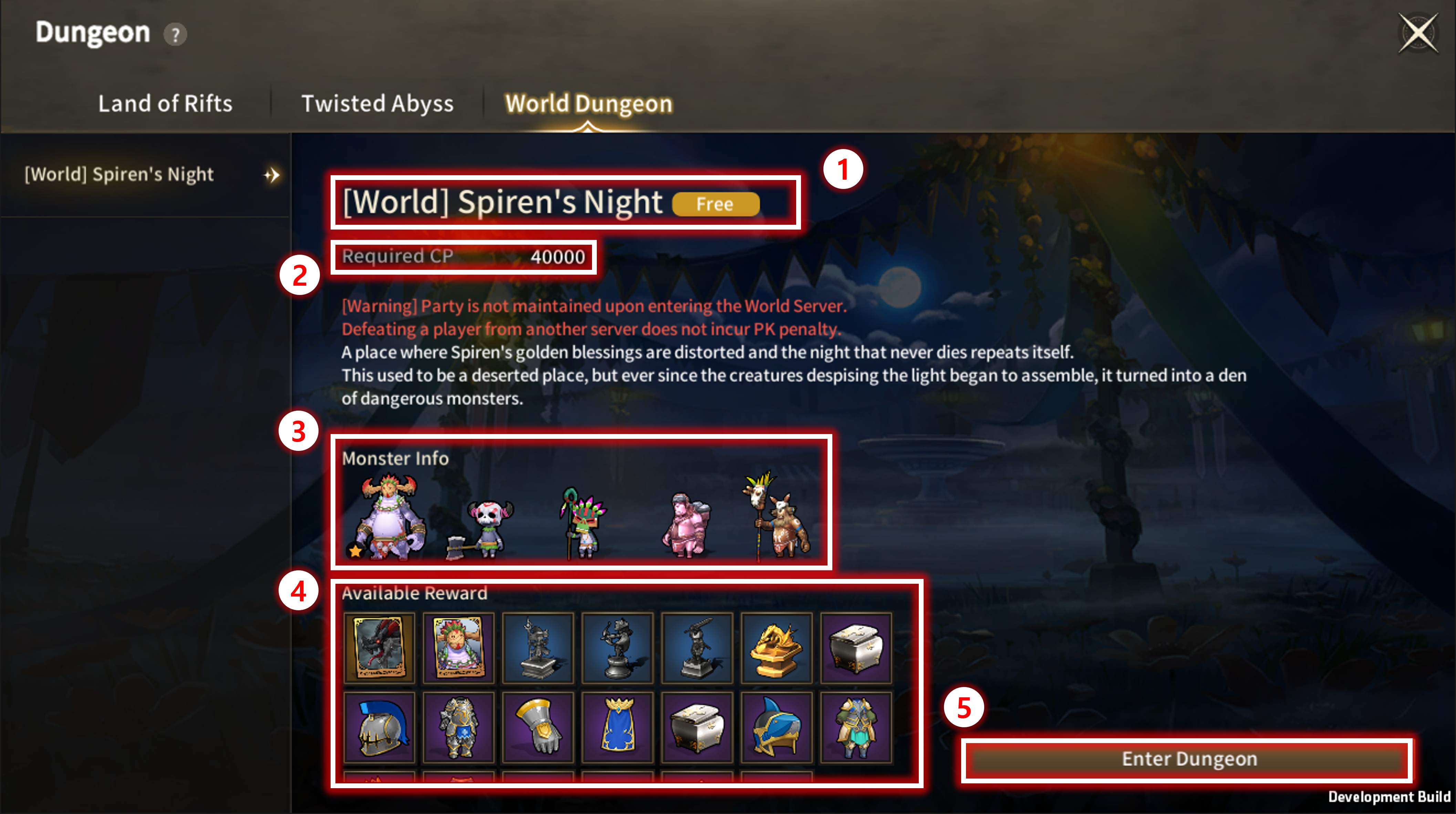Select the World Dungeon tab
The width and height of the screenshot is (1456, 814).
tap(589, 103)
